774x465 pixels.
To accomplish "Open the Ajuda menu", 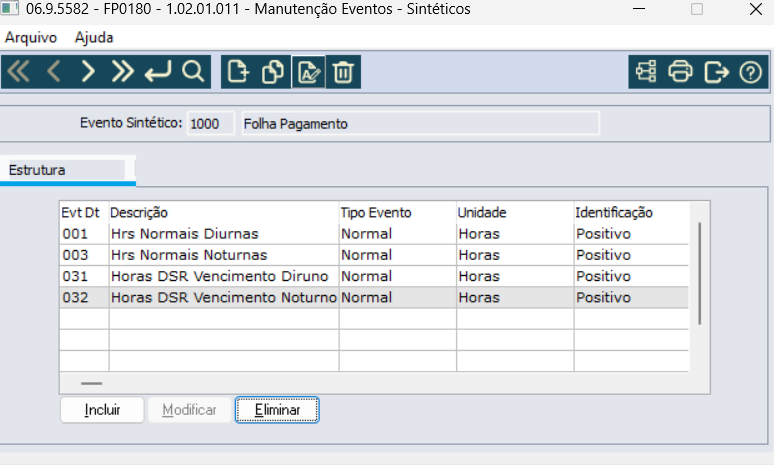I will click(x=94, y=38).
